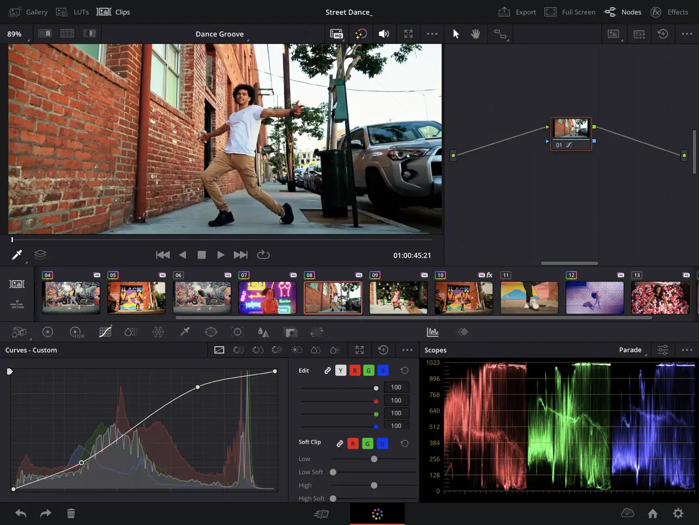Image resolution: width=700 pixels, height=525 pixels.
Task: Adjust the Soft Clip Low slider
Action: point(374,459)
